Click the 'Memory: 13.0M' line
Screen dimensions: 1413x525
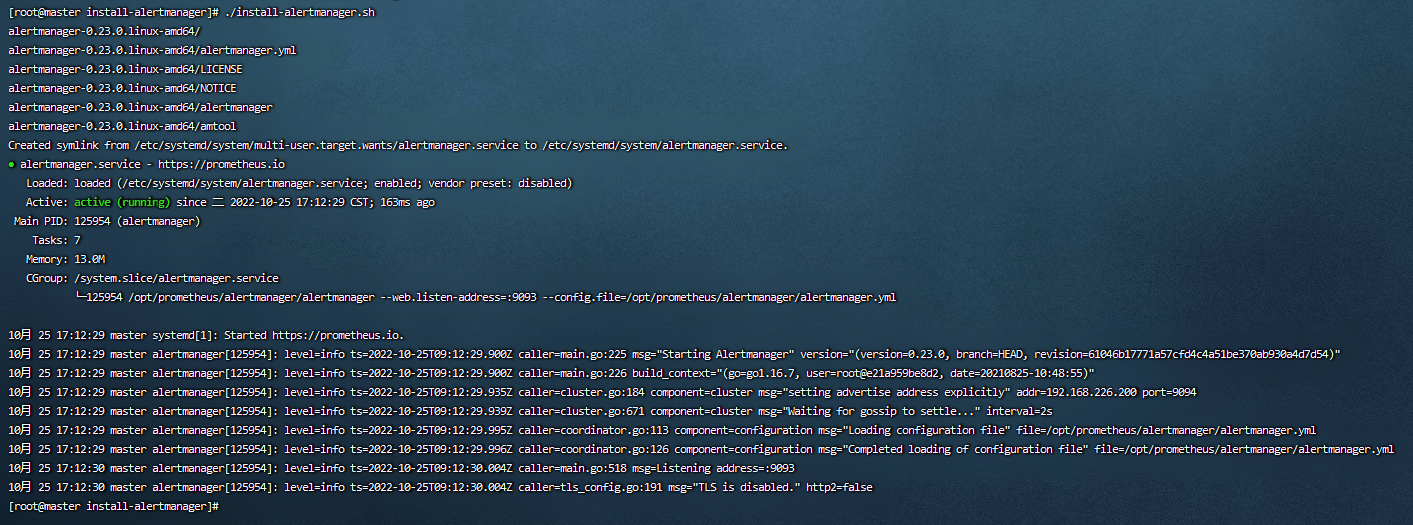coord(66,259)
